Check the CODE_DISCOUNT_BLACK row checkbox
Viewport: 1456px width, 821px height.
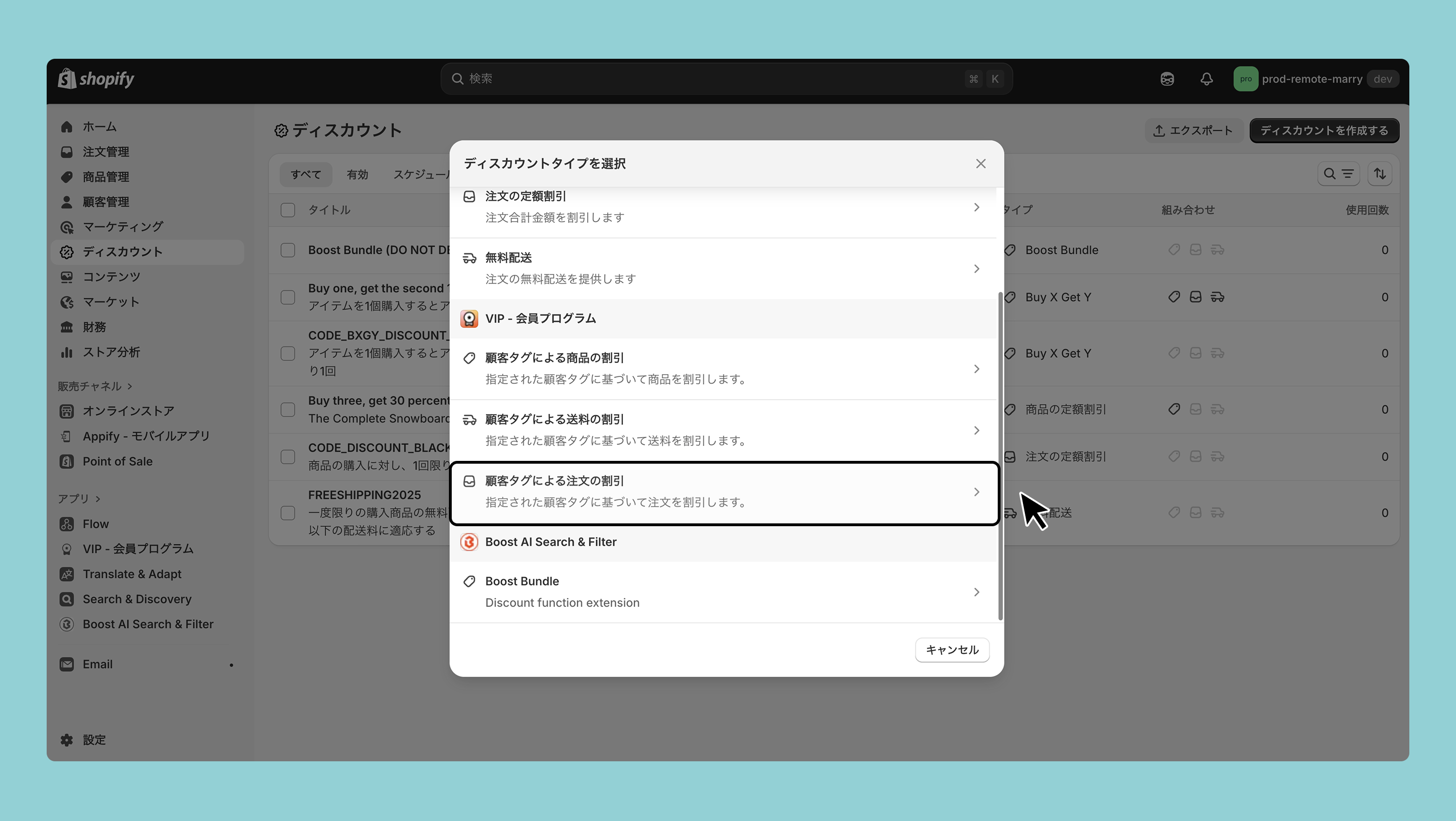287,457
